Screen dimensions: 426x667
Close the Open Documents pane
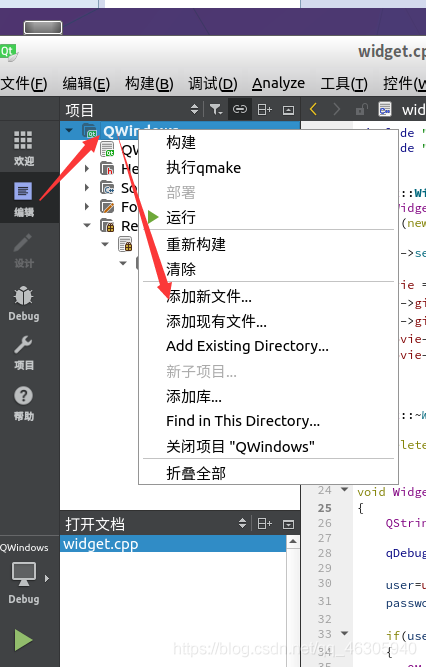pyautogui.click(x=289, y=524)
